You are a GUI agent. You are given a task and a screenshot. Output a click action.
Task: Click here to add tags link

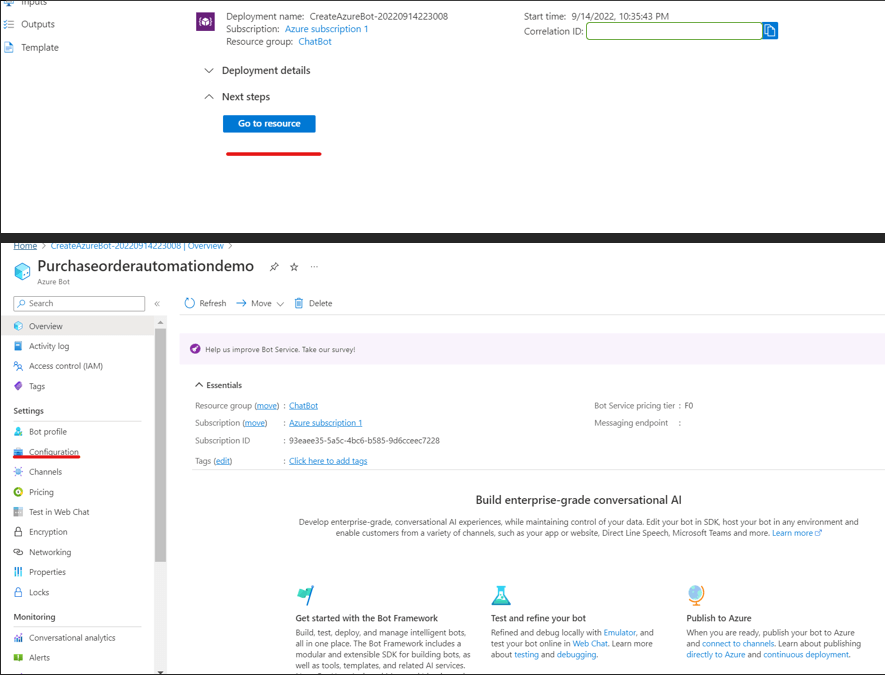click(x=328, y=461)
